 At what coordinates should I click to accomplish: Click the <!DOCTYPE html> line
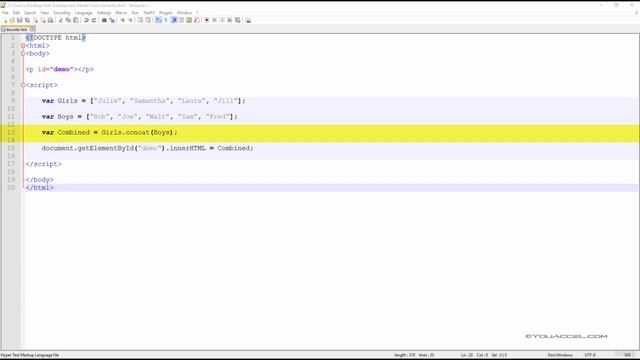[56, 38]
